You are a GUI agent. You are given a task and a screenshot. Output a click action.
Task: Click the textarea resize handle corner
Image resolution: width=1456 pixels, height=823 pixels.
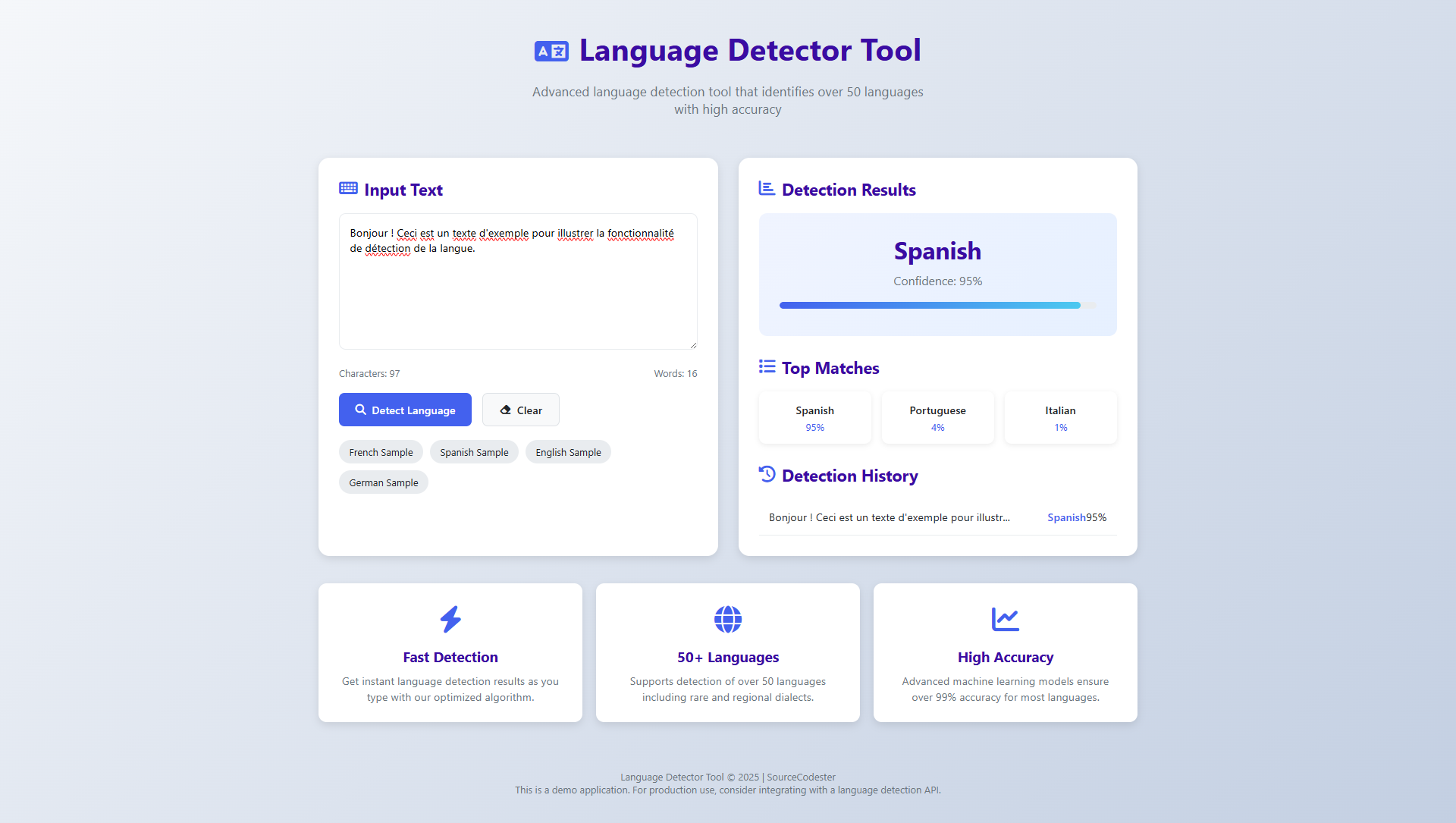(x=693, y=345)
